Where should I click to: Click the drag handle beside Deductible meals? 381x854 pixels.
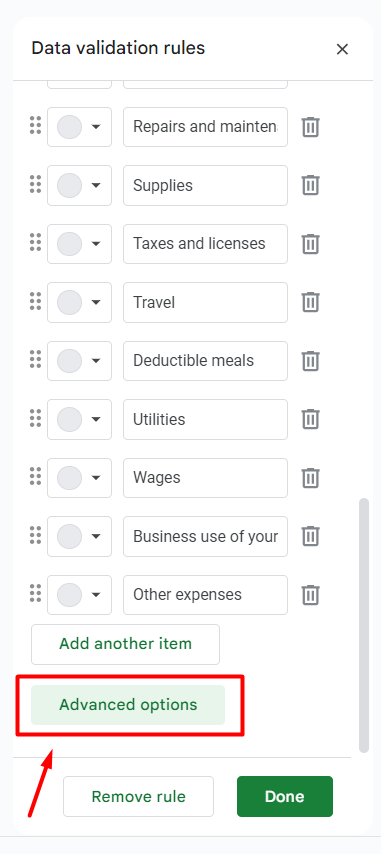(35, 361)
